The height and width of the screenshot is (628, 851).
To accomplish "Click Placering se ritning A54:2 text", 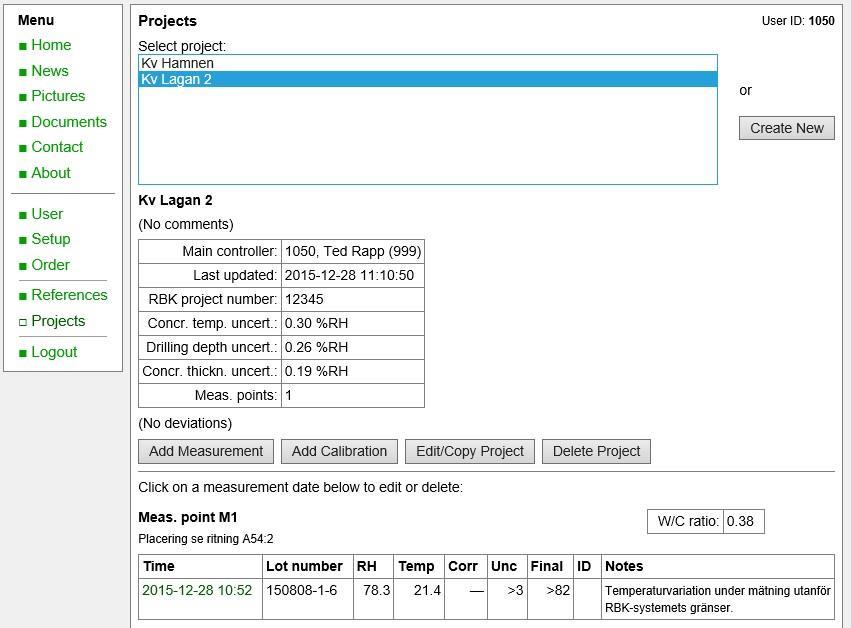I will pyautogui.click(x=206, y=539).
